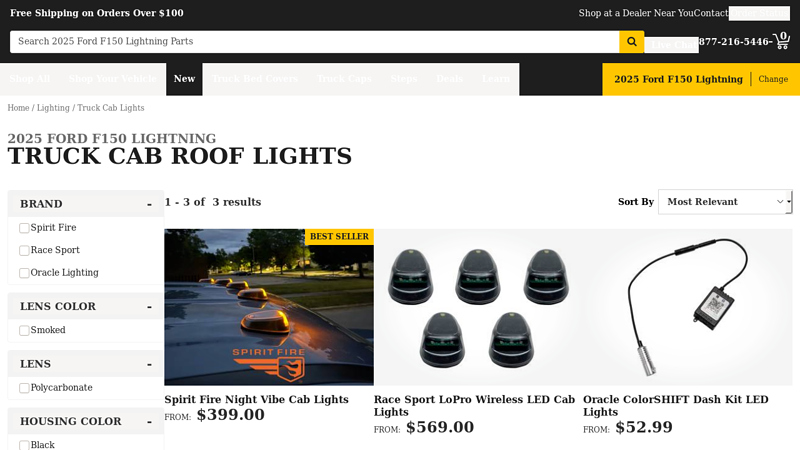Click Spirit Fire Night Vibe Cab Lights title
Image resolution: width=800 pixels, height=450 pixels.
tap(256, 399)
